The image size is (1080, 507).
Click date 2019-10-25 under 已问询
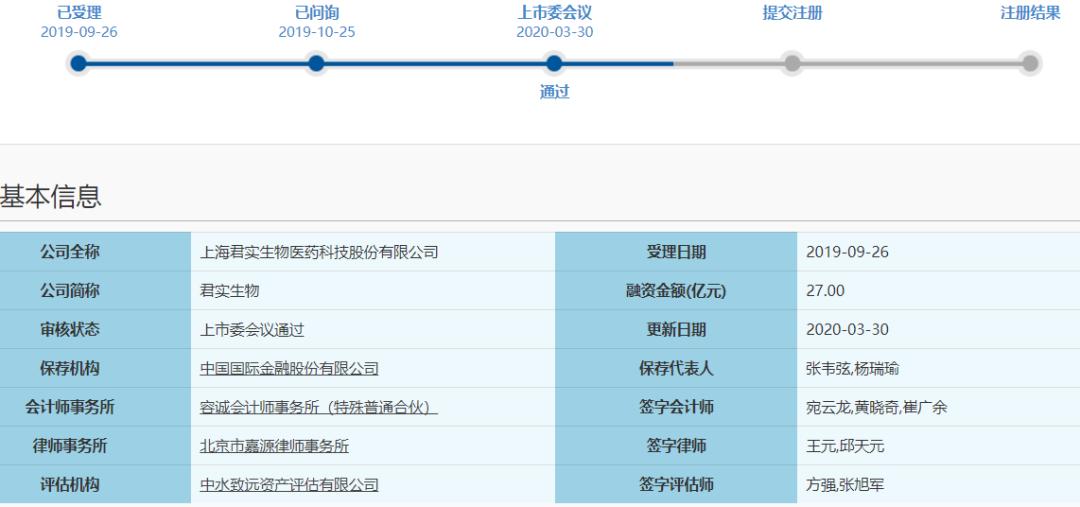317,32
